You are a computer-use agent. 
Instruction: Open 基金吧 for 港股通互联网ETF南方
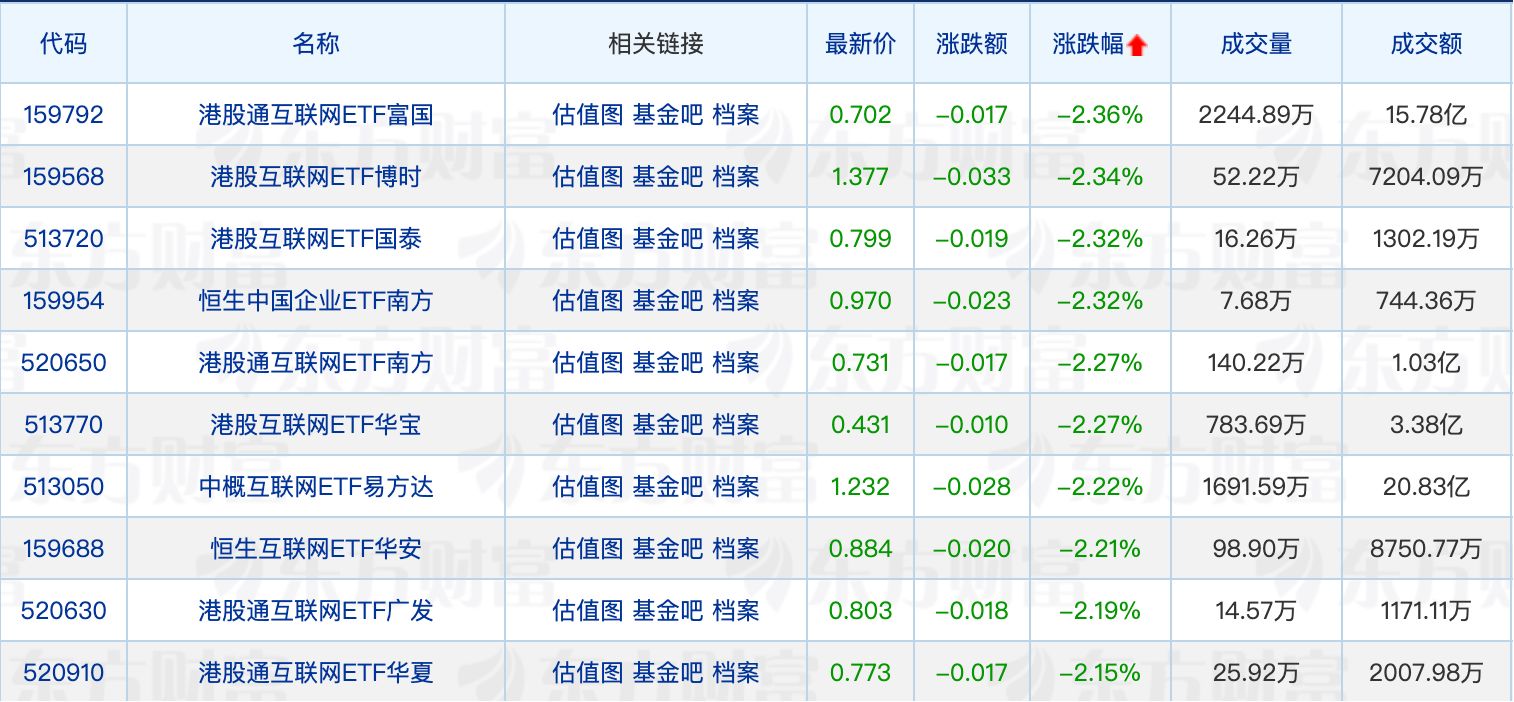667,362
